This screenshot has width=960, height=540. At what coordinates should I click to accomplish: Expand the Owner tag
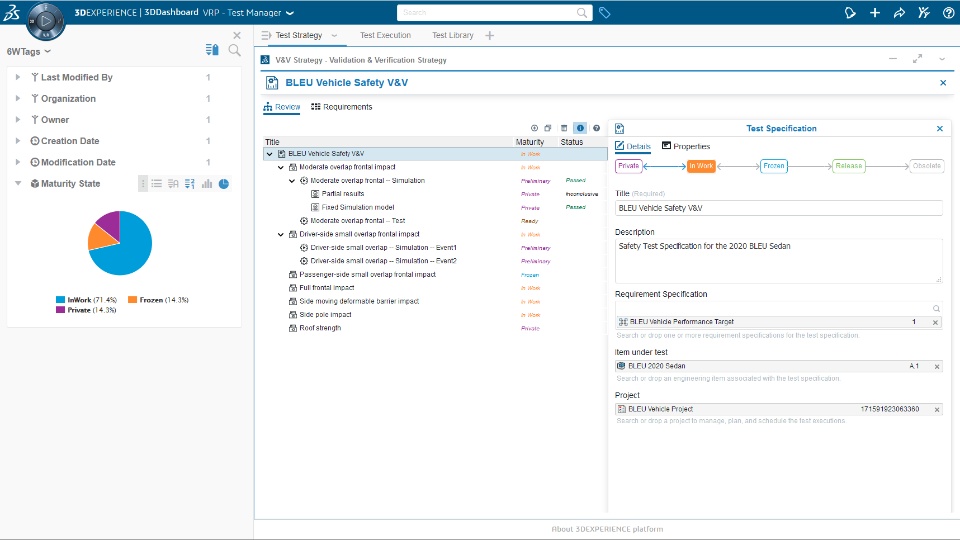click(18, 119)
